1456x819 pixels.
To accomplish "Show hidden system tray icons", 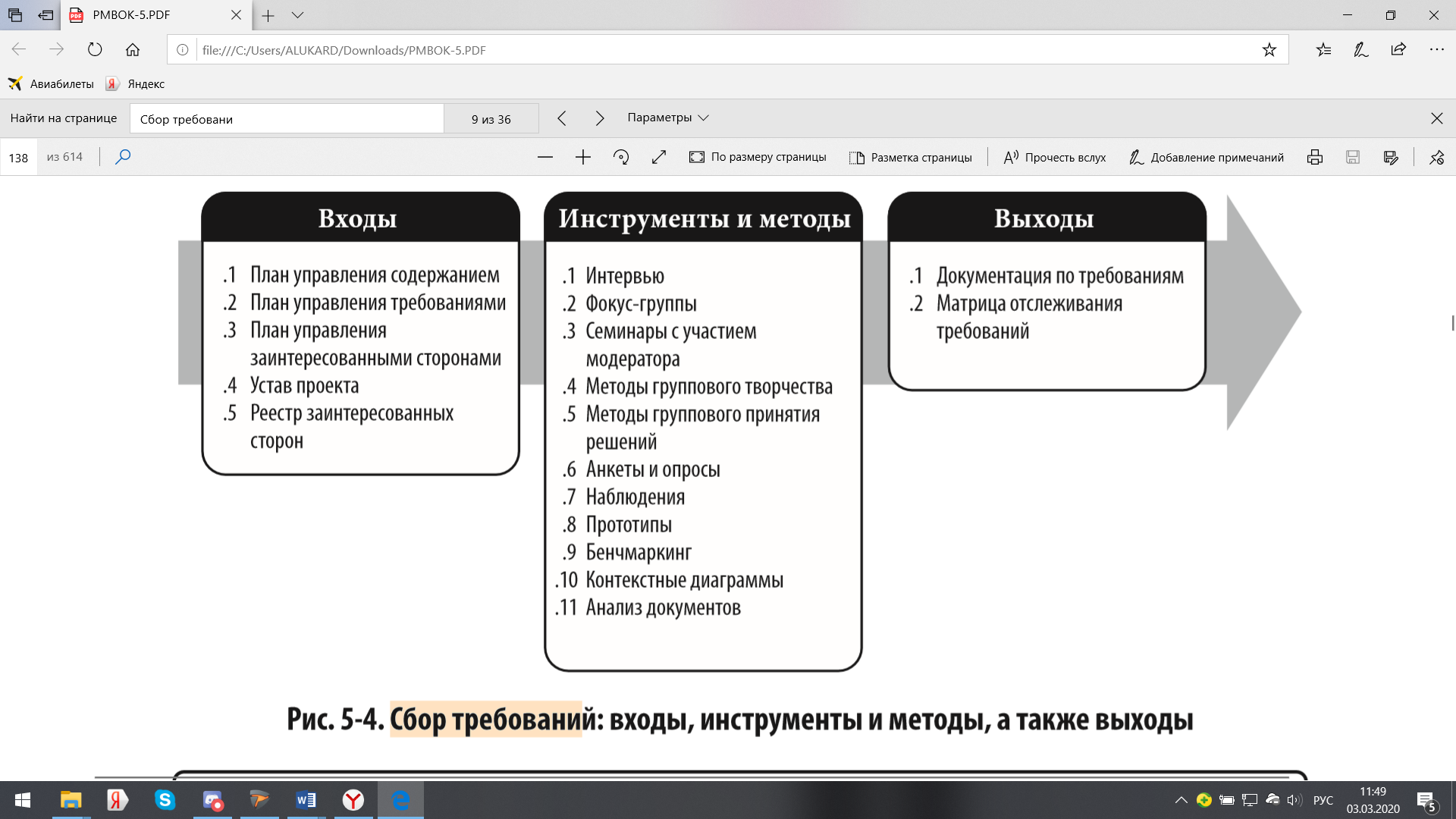I will (x=1181, y=800).
